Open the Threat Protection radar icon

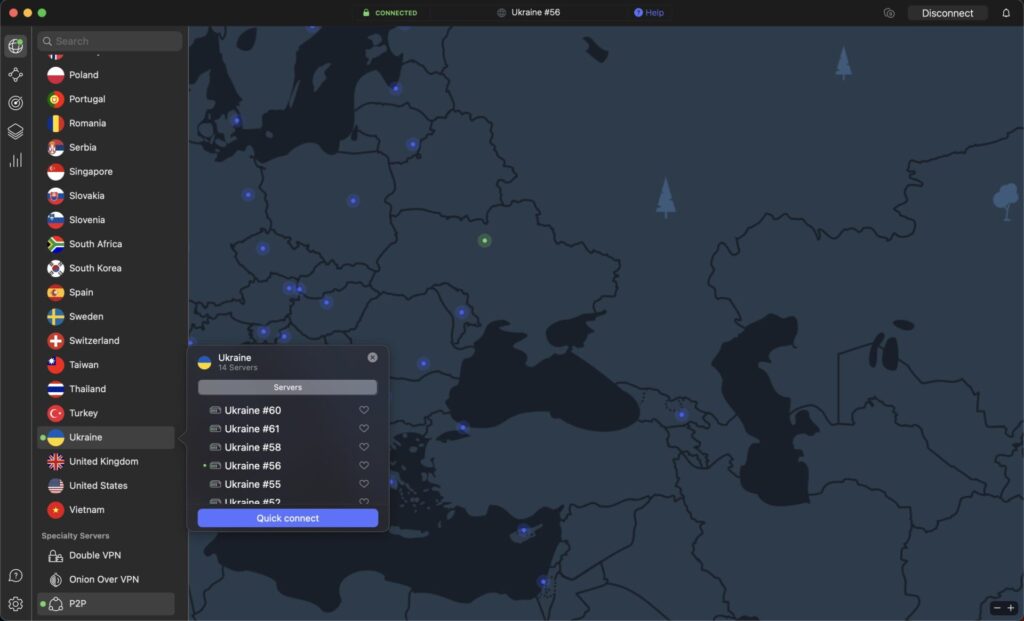click(16, 103)
